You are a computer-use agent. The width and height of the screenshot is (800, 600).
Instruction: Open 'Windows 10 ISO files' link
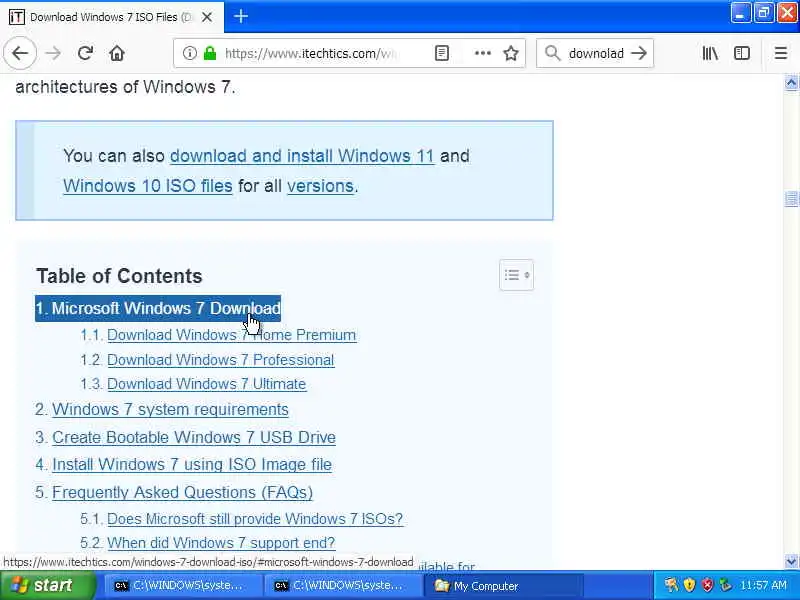148,186
